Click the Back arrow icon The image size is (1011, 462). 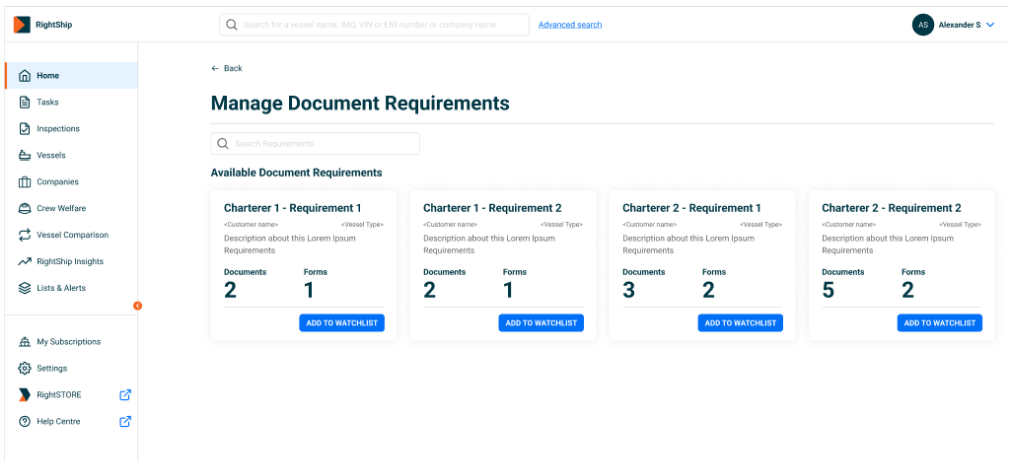click(215, 68)
